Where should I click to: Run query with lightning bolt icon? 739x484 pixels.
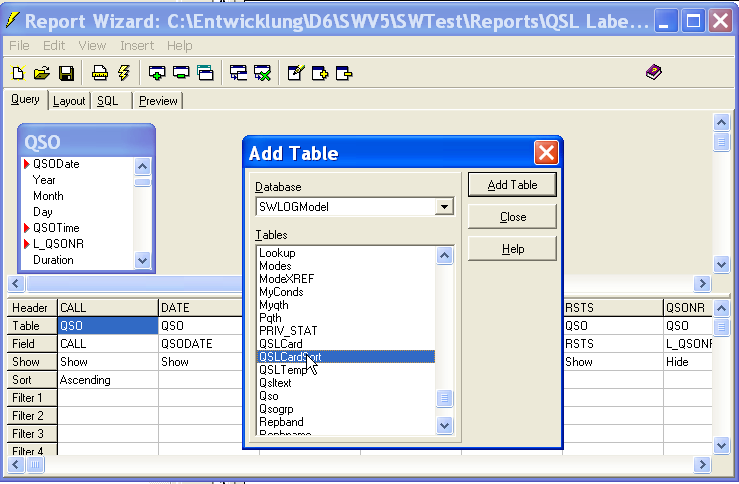(124, 73)
